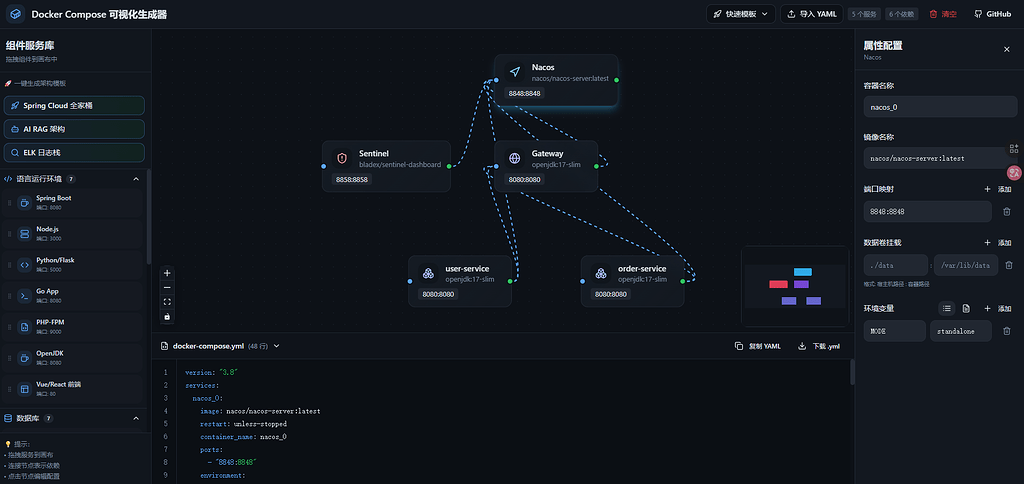
Task: Click the Nacos node's left blue handle
Action: (496, 80)
